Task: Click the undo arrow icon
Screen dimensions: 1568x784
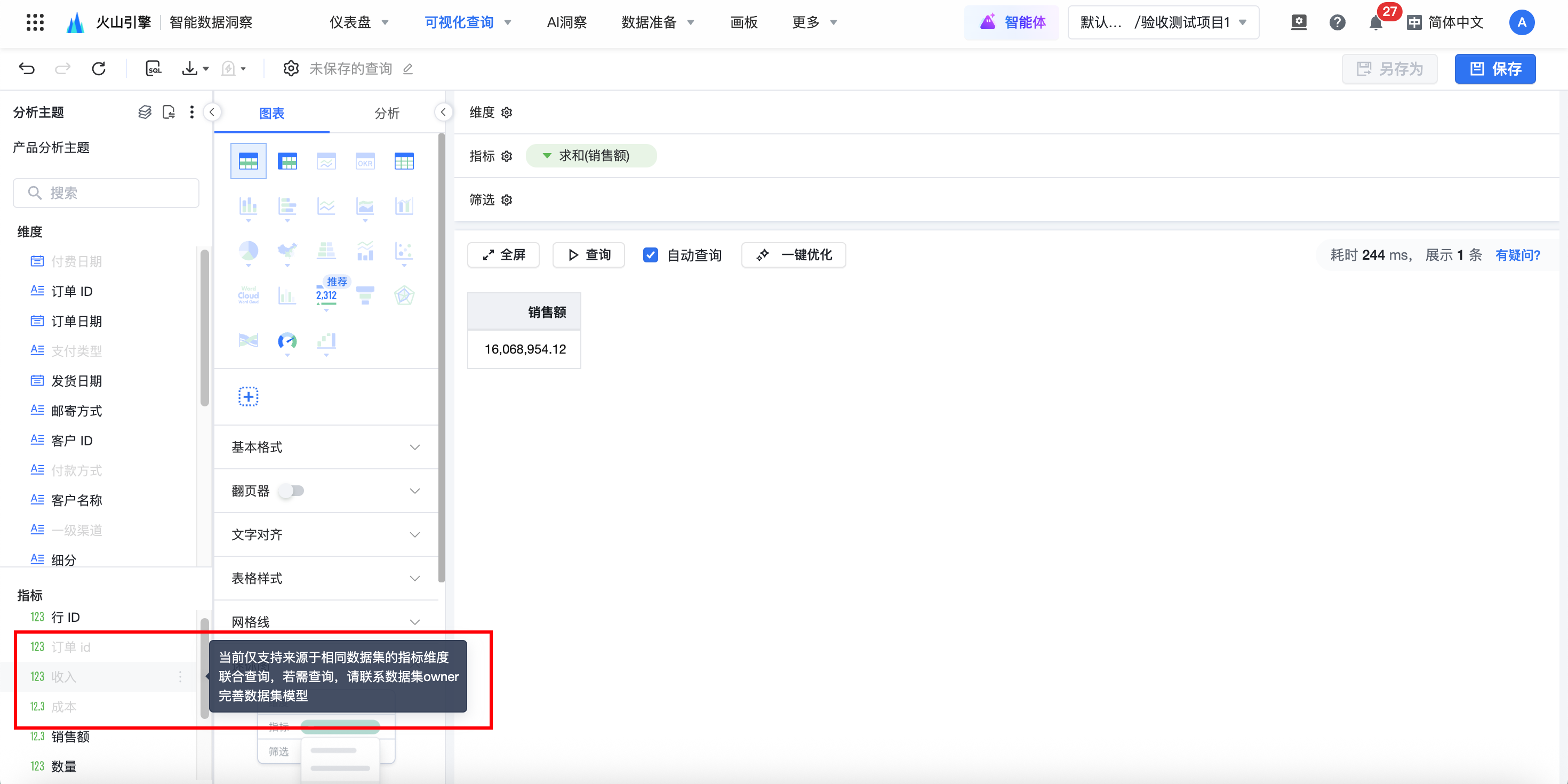Action: point(27,69)
